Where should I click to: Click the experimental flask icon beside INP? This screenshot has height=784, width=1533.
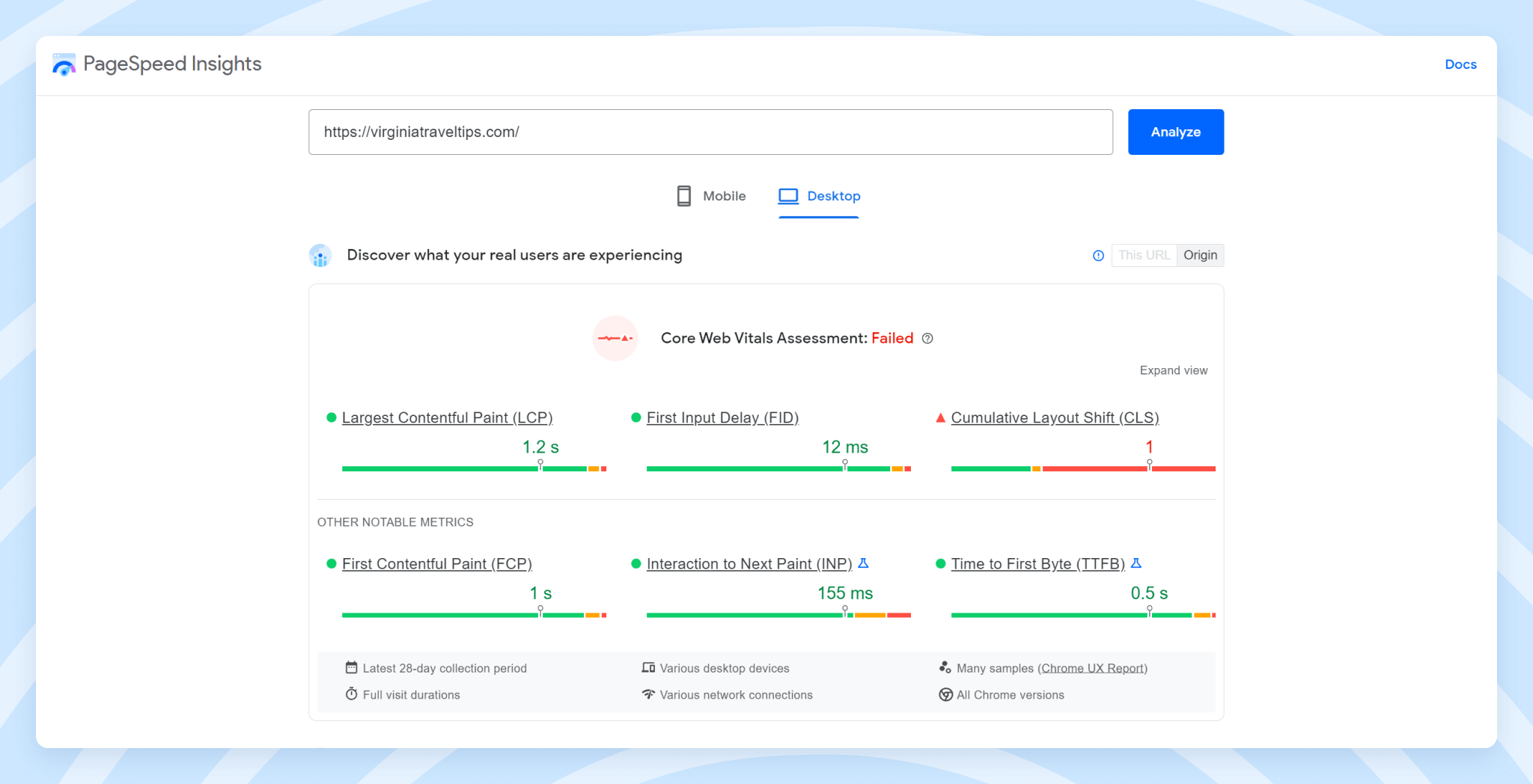point(863,563)
